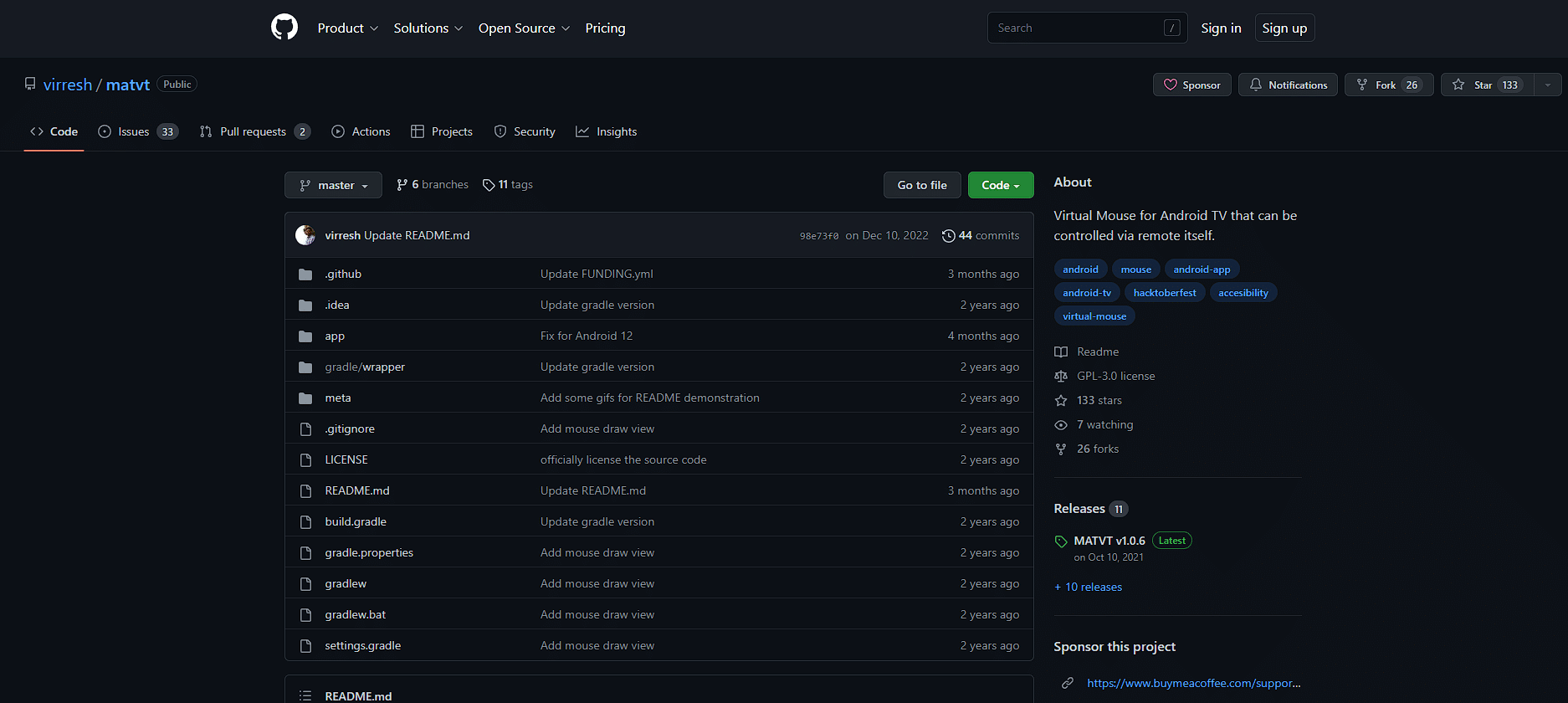Go to the Pricing page
This screenshot has height=703, width=1568.
(x=605, y=28)
